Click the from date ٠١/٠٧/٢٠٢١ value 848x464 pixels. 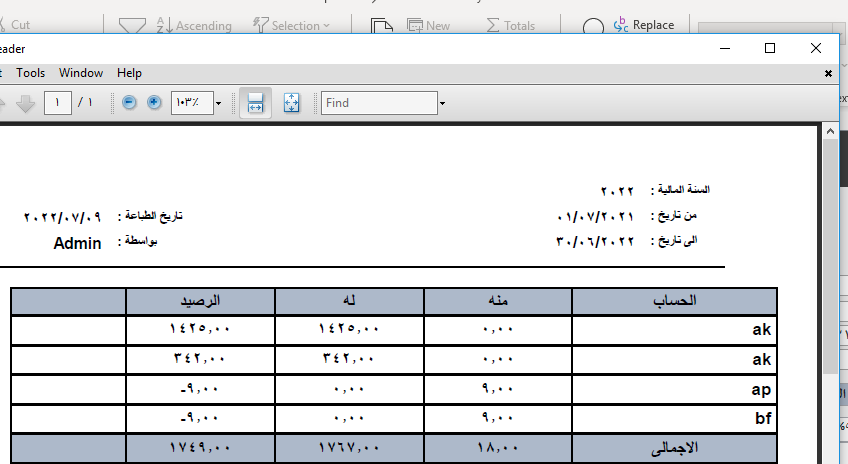coord(595,217)
